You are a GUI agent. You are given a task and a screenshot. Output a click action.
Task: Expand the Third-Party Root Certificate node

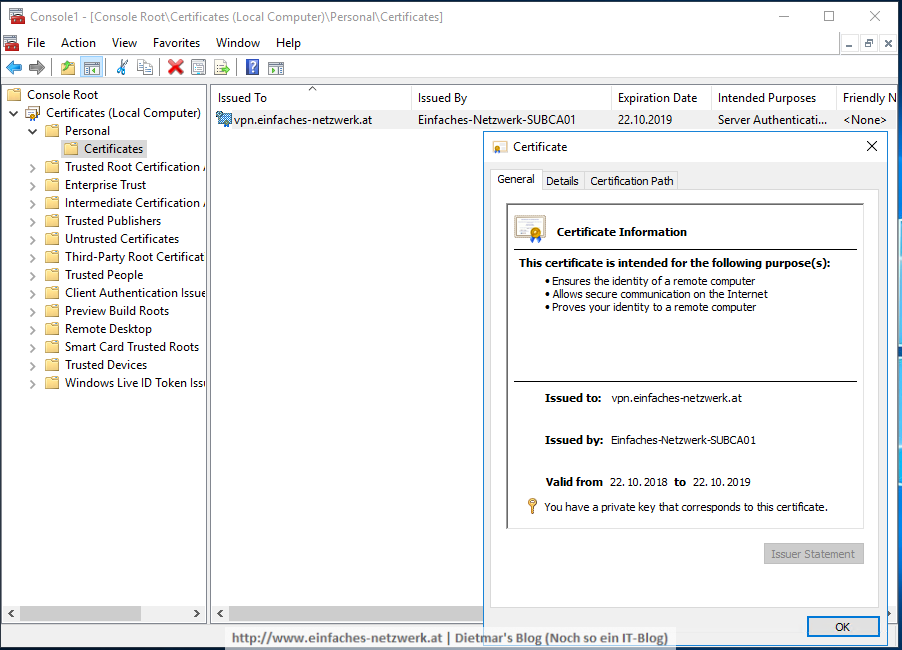[33, 258]
